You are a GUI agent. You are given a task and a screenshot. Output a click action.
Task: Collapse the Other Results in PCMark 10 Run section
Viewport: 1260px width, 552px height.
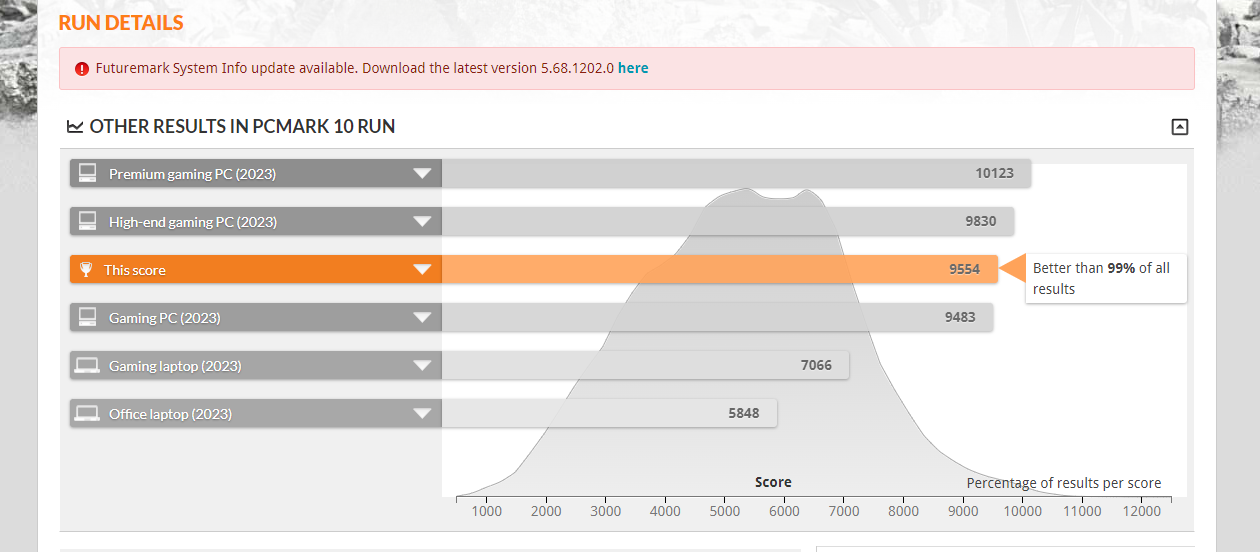1180,127
